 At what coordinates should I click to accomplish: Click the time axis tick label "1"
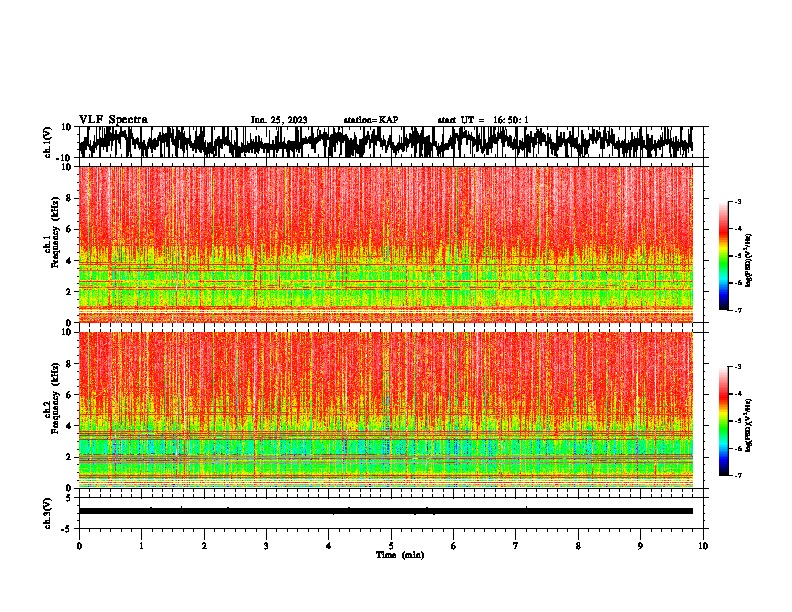pos(141,546)
